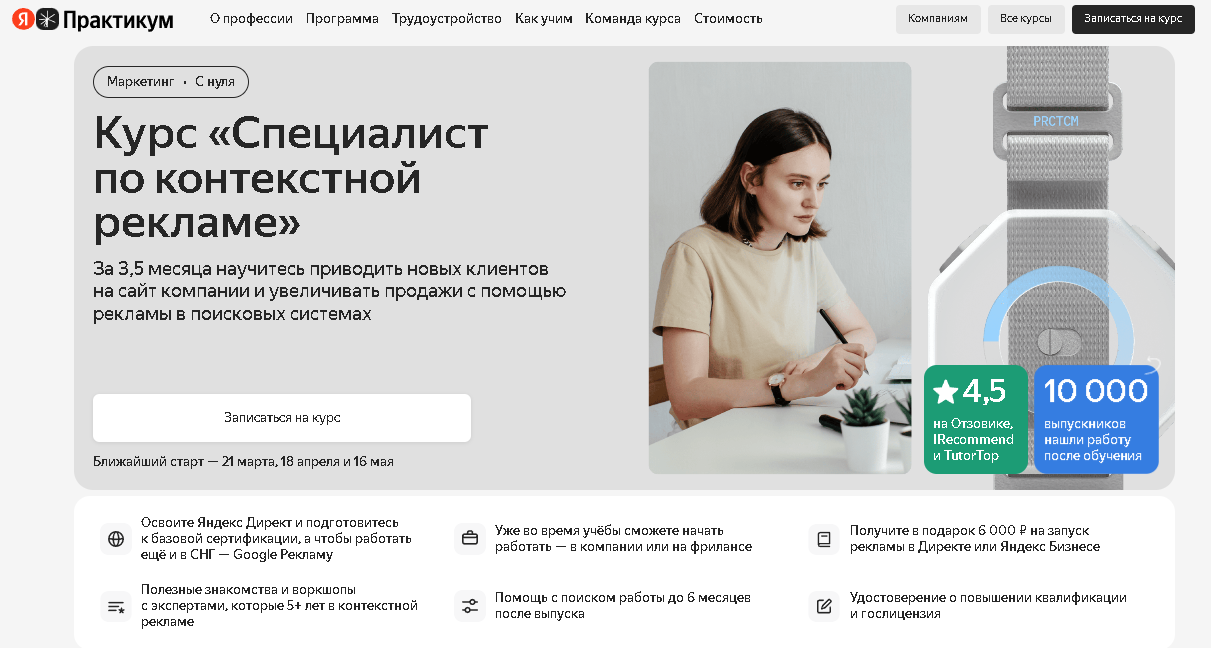
Task: Click the white Записаться на курс hero button
Action: (x=282, y=418)
